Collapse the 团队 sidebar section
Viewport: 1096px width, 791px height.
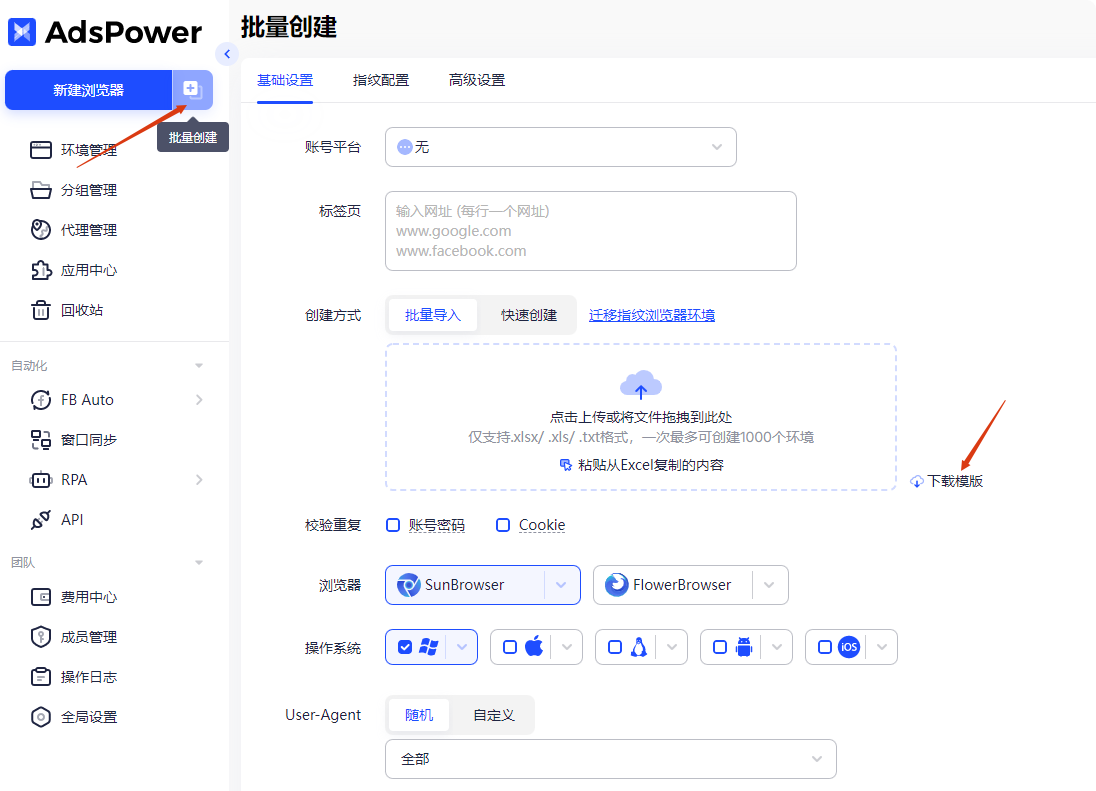(x=199, y=563)
